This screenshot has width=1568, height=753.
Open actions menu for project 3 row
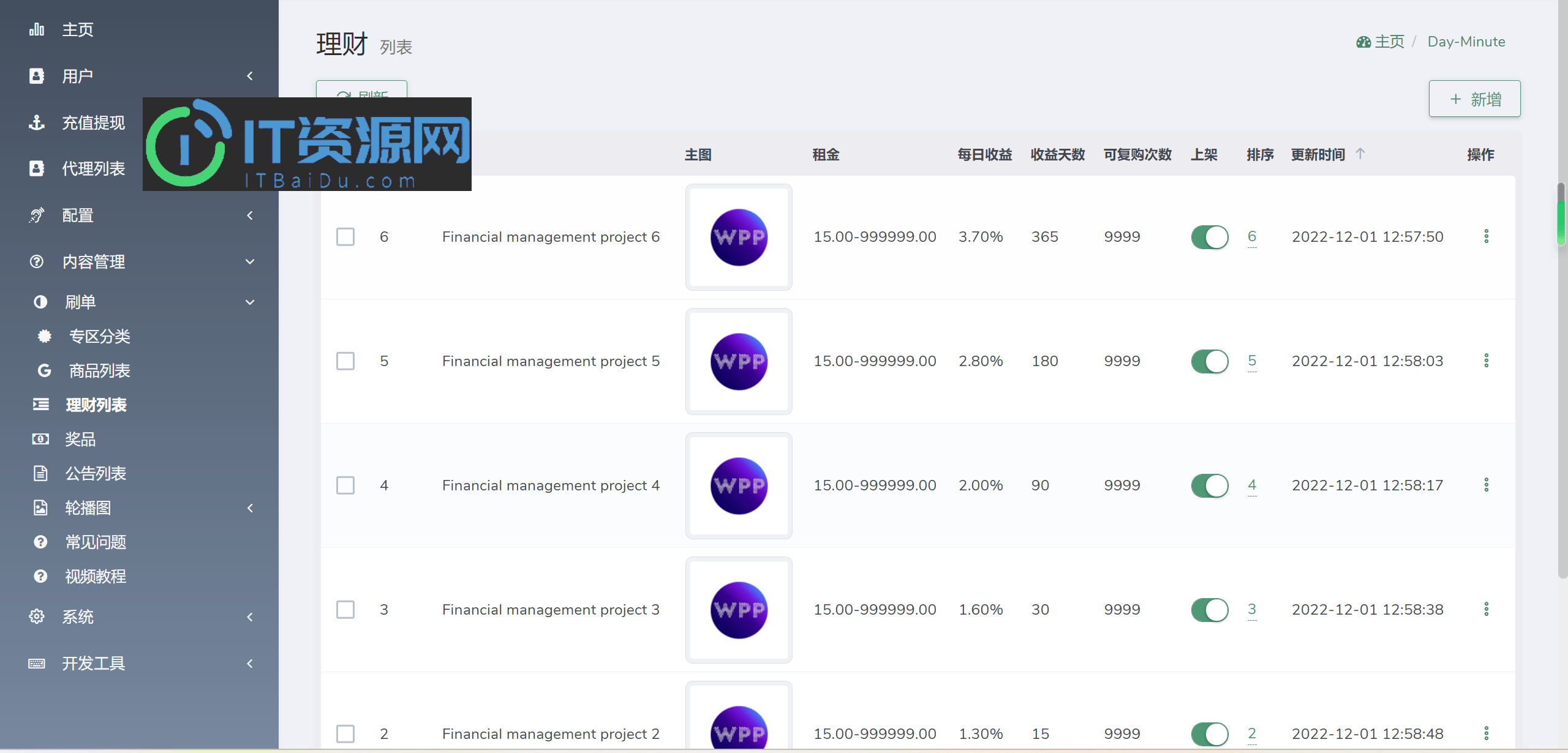click(1486, 609)
